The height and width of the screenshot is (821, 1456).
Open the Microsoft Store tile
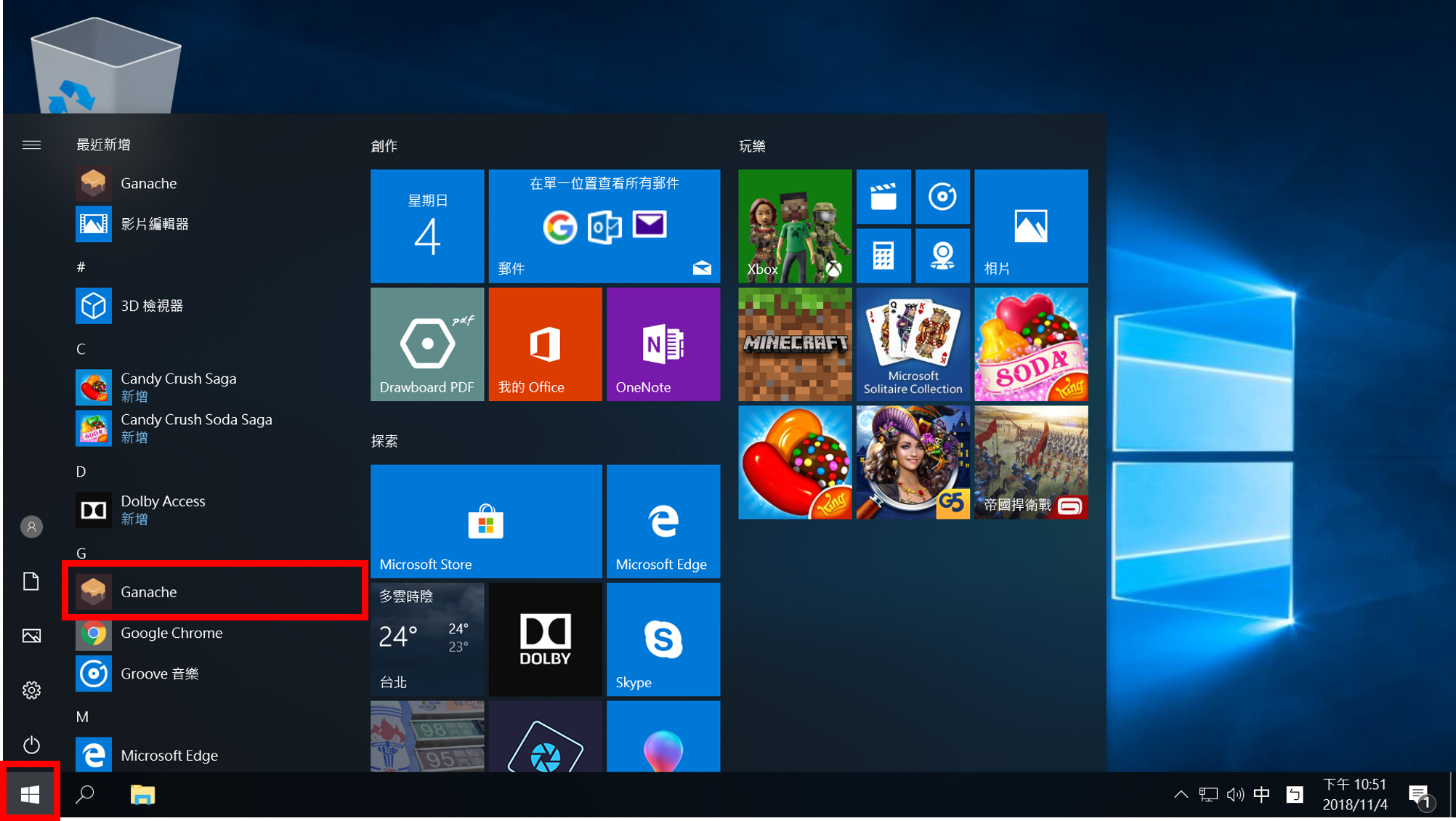tap(485, 521)
